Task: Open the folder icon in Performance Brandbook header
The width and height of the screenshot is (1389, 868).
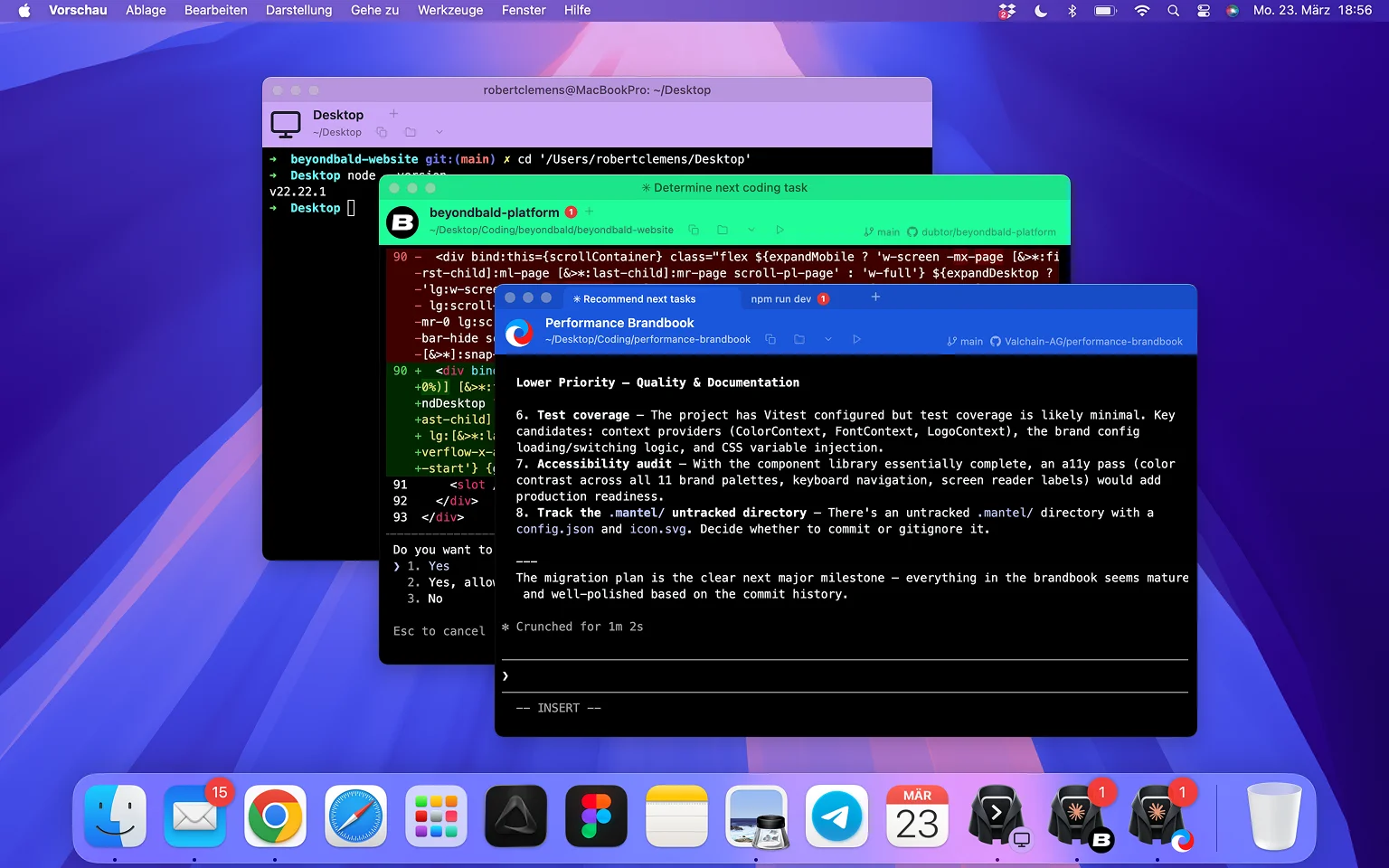Action: (799, 339)
